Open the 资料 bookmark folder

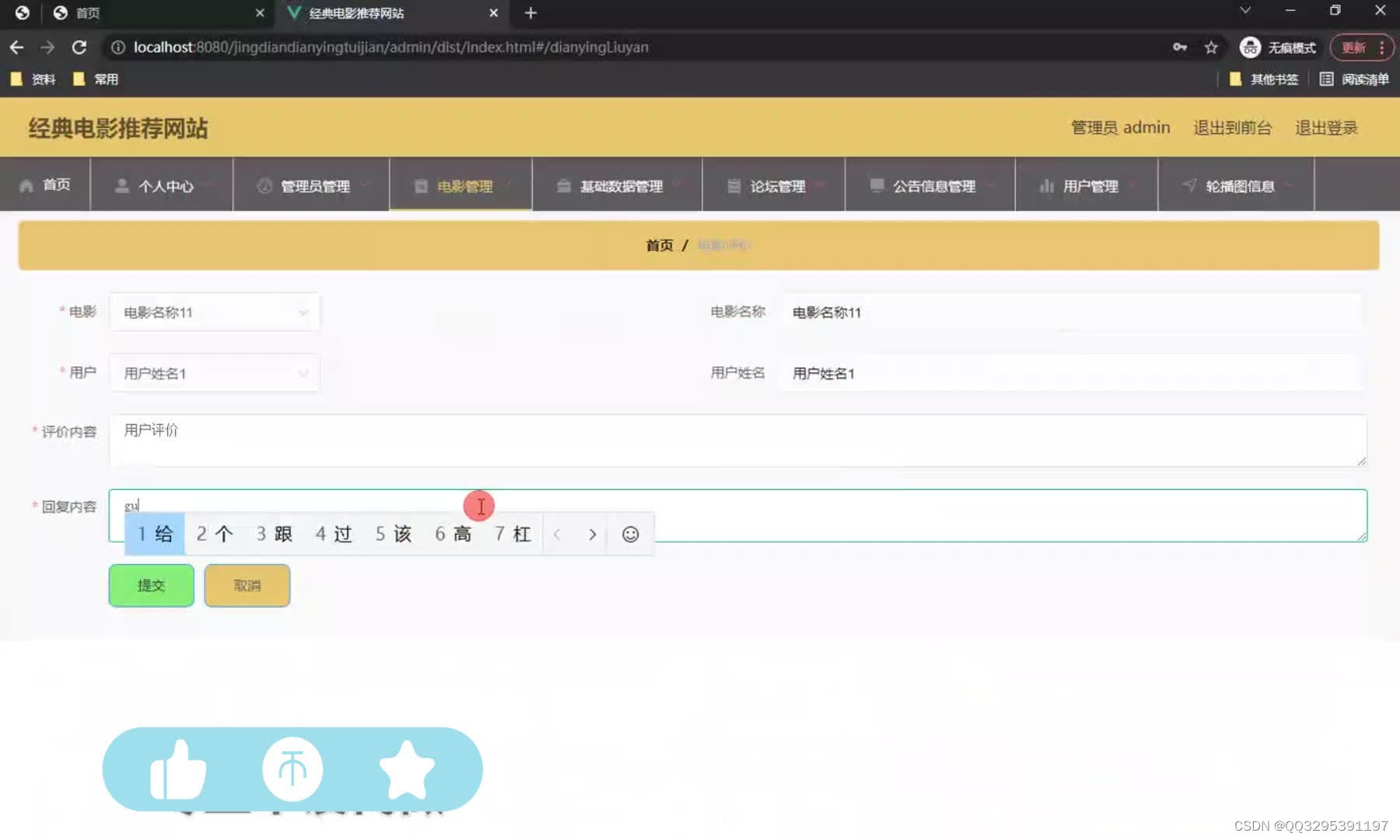tap(33, 79)
